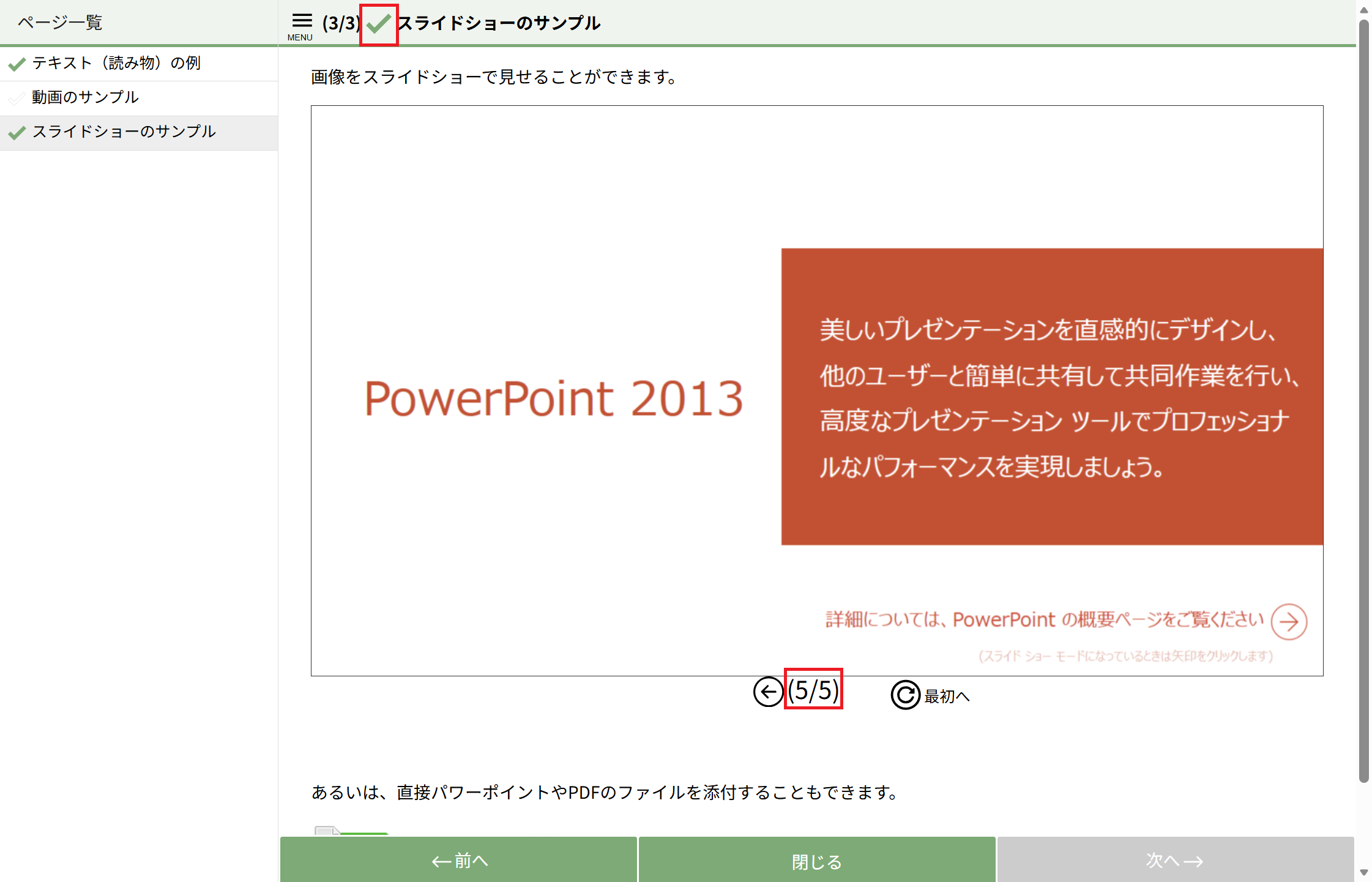
Task: Click the orange box text 美しいプレゼンテーションを…
Action: pyautogui.click(x=1059, y=398)
